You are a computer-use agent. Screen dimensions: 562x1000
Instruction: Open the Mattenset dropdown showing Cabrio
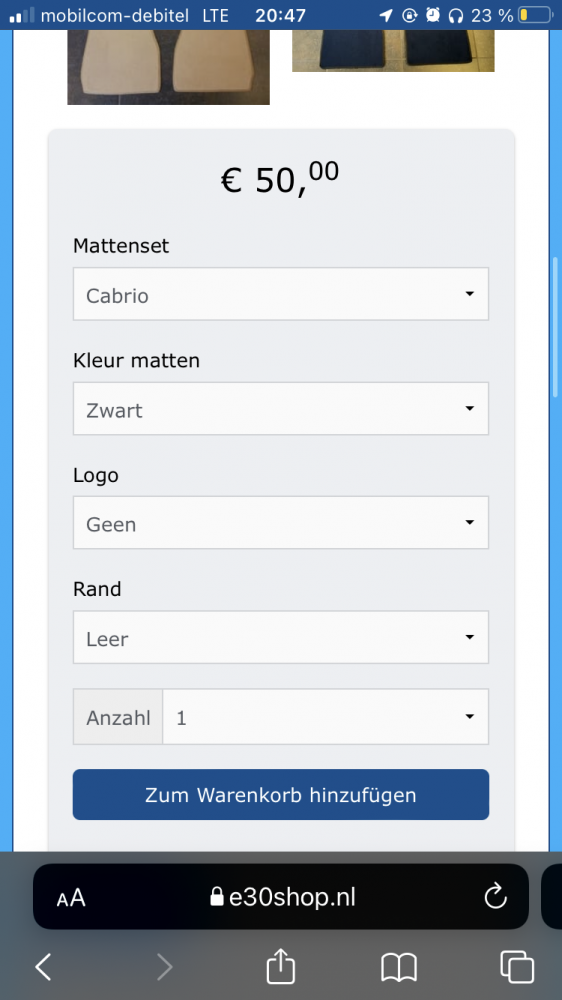tap(281, 294)
